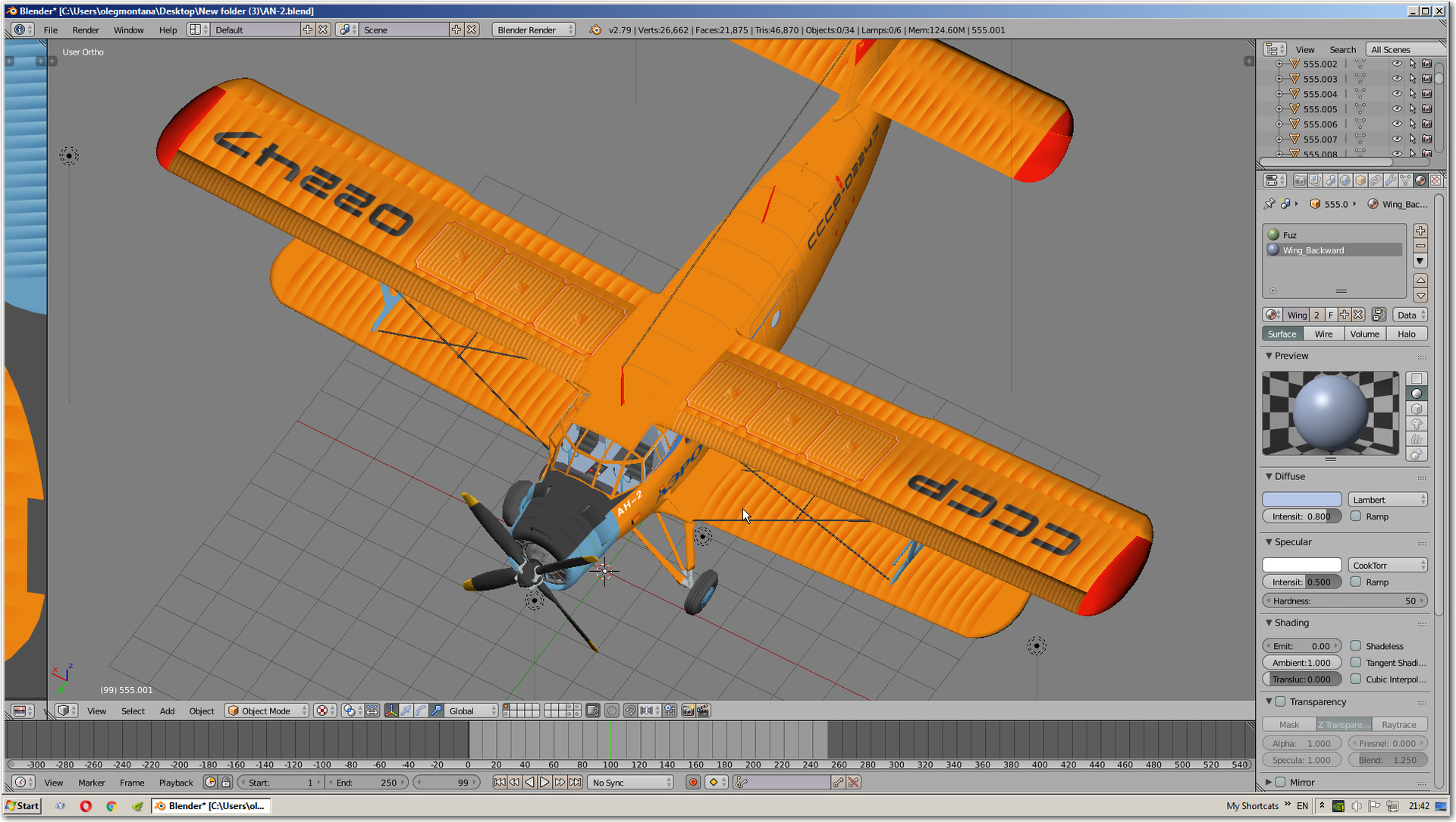Screen dimensions: 1456x822
Task: Open the Render Layers properties tab
Action: [1315, 180]
